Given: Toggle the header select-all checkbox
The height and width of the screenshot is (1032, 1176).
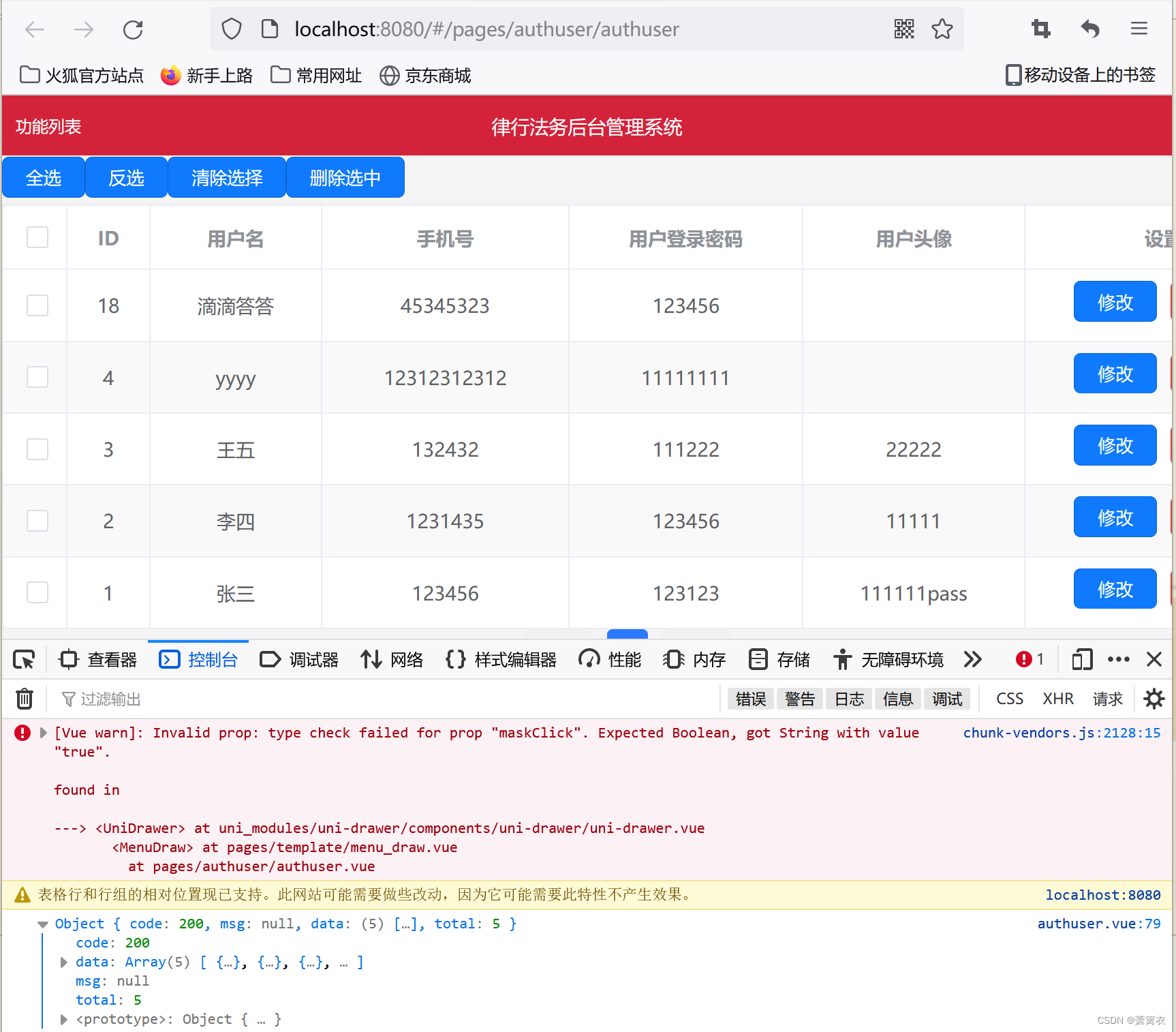Looking at the screenshot, I should pos(37,237).
